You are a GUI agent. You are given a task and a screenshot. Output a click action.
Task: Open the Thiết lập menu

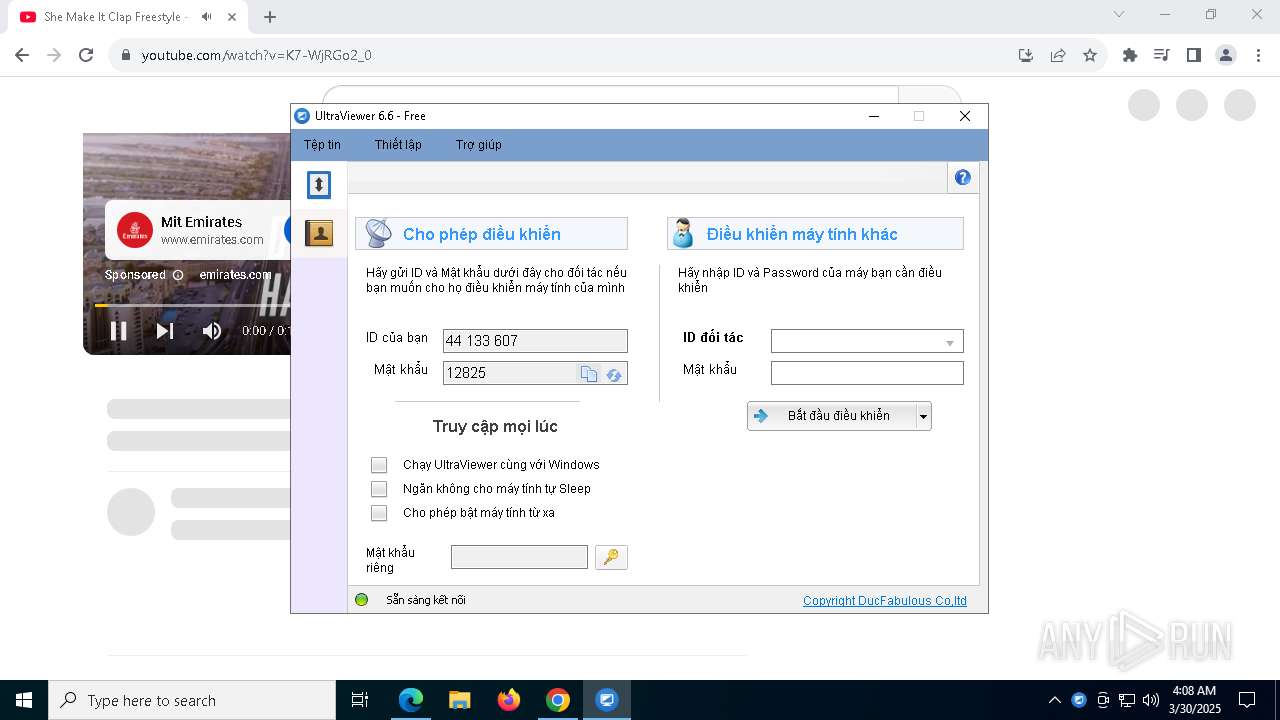(398, 145)
